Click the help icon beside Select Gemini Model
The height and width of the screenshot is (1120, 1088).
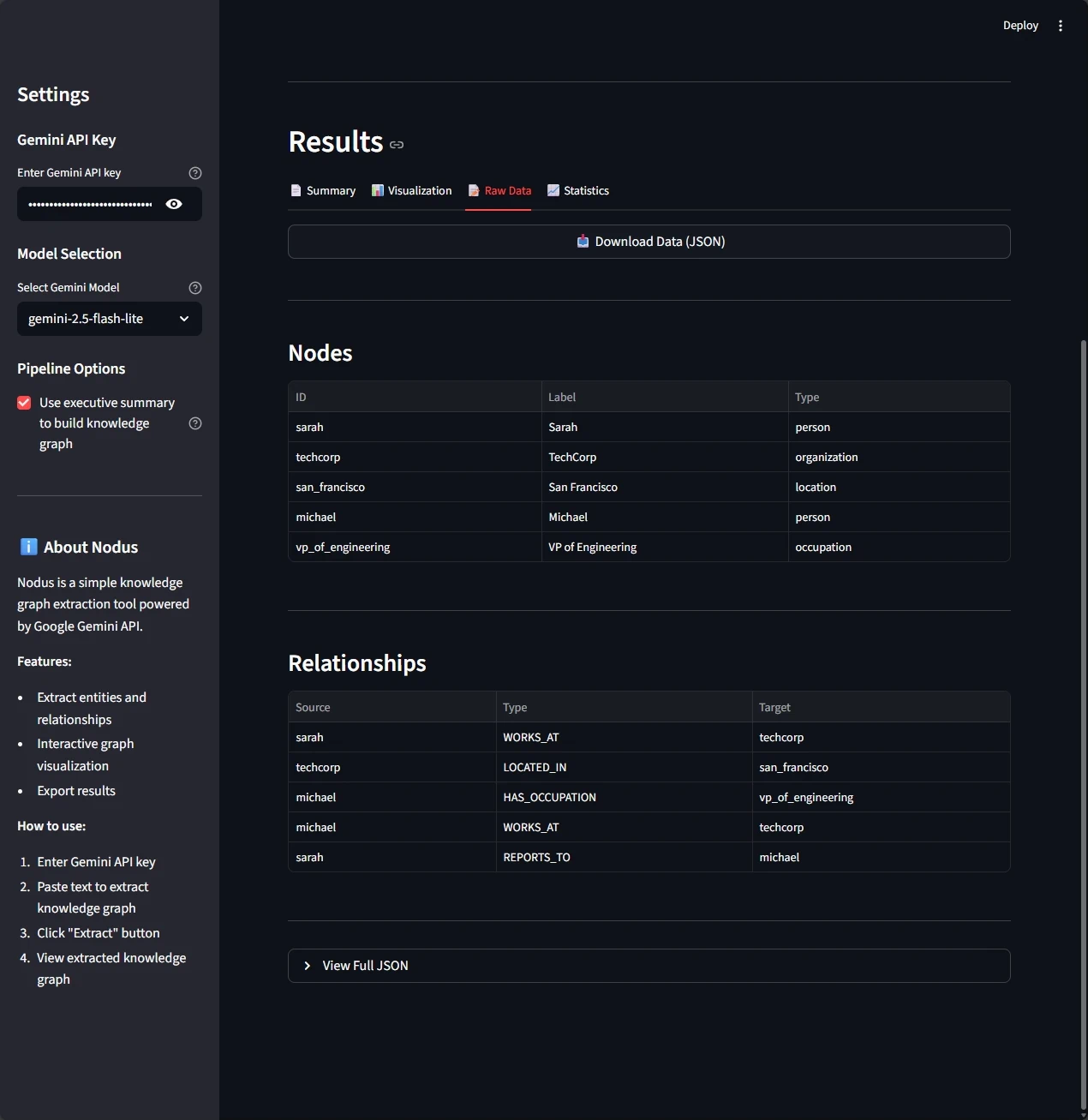coord(194,287)
